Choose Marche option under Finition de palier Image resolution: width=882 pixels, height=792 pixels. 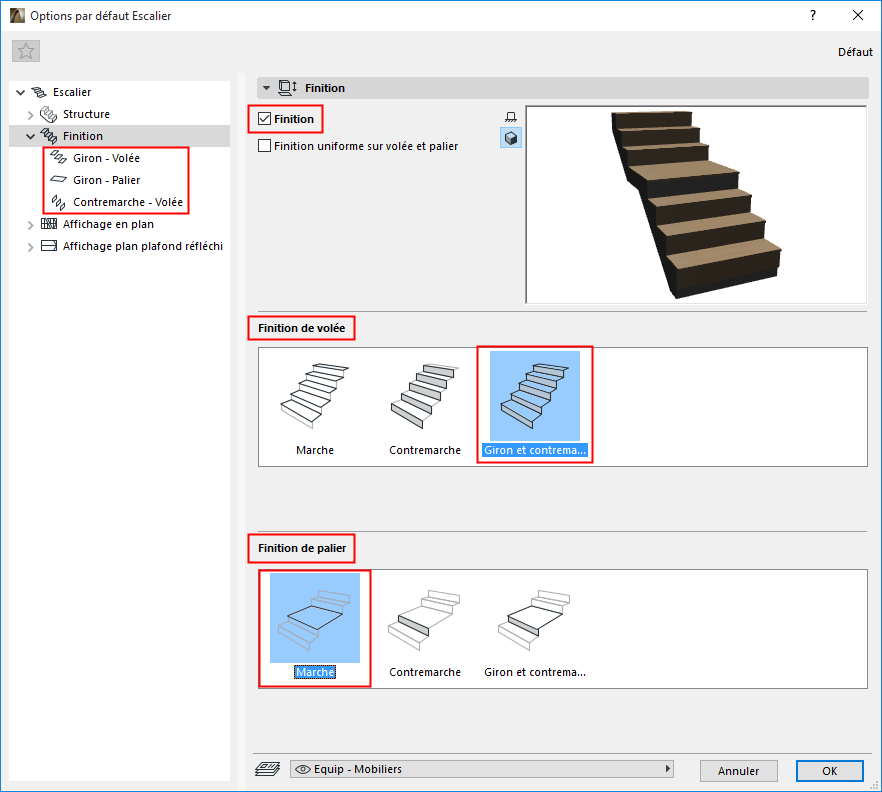(x=315, y=627)
